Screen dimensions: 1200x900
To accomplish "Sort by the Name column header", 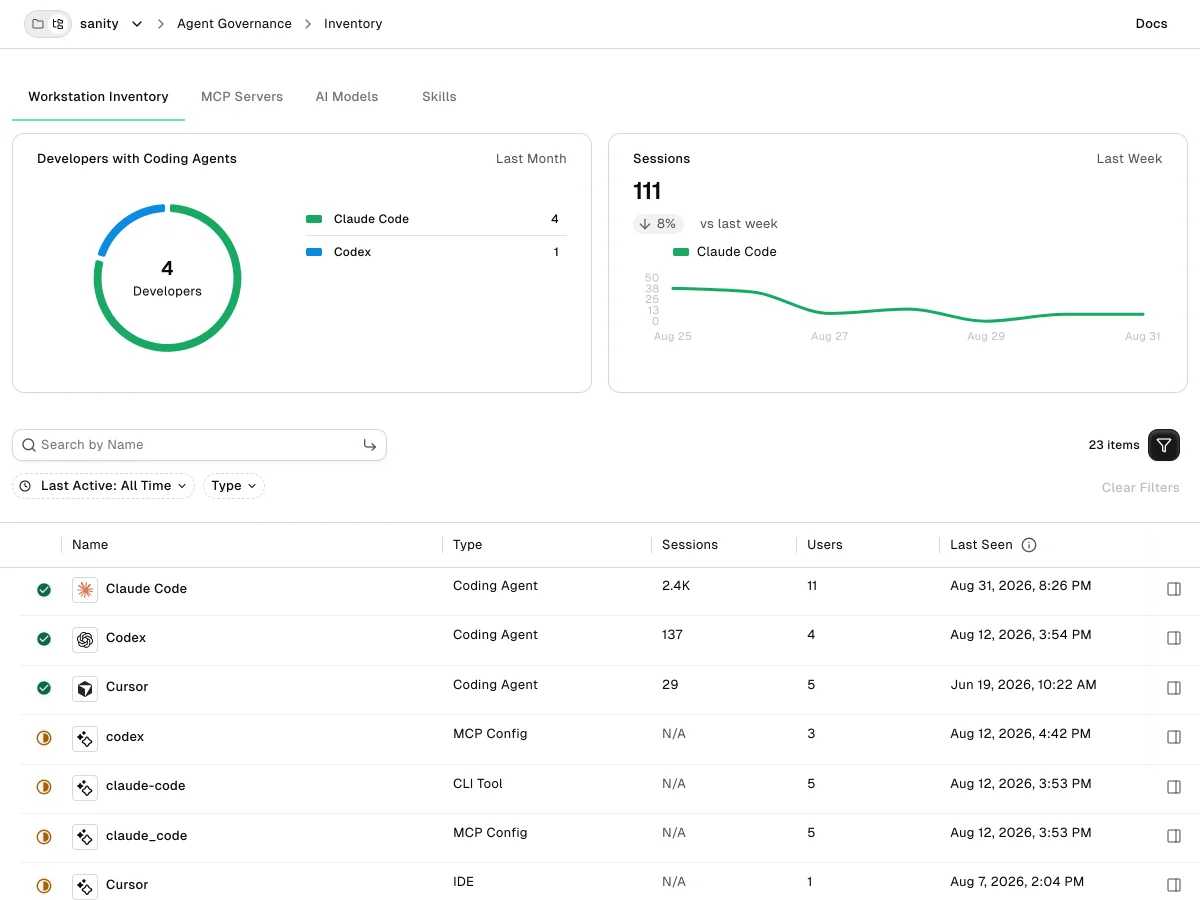I will coord(90,545).
